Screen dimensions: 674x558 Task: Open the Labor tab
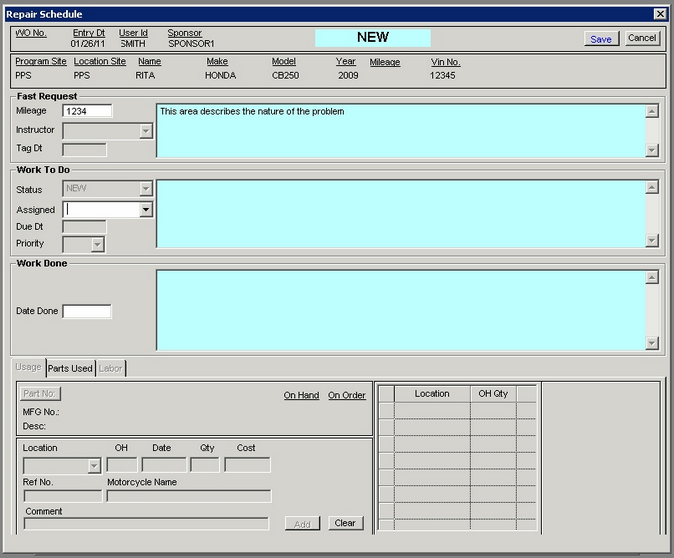click(x=110, y=368)
